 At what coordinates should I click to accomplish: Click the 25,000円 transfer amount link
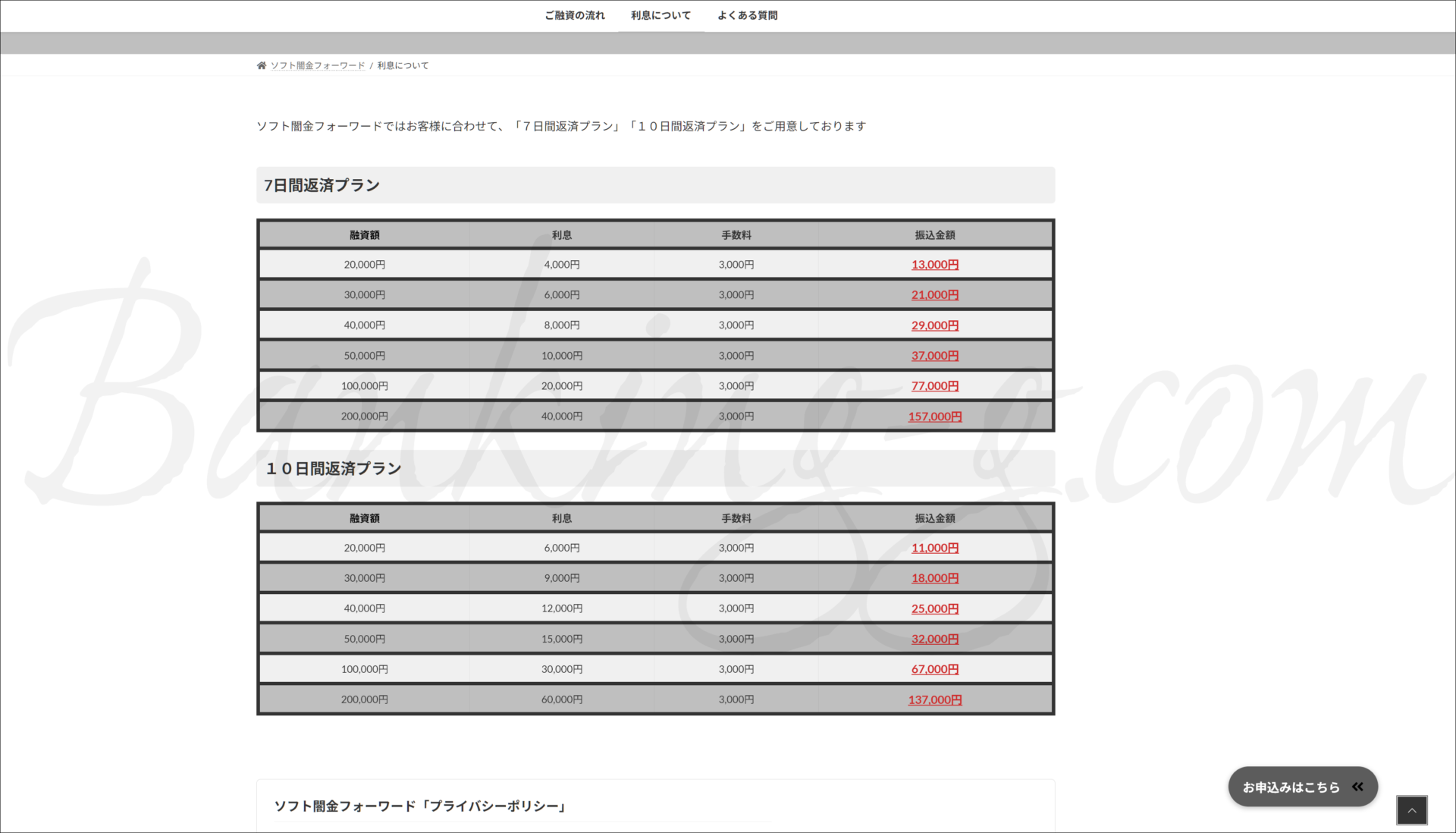934,608
